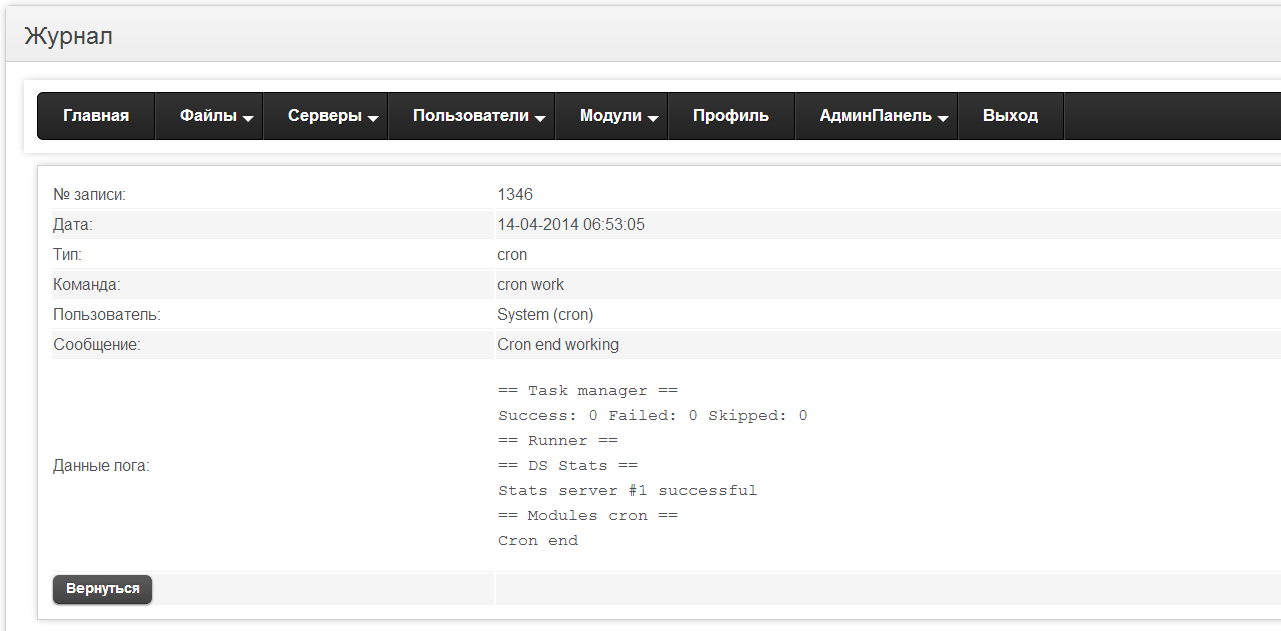Click the Stats server #1 successful line

point(627,491)
